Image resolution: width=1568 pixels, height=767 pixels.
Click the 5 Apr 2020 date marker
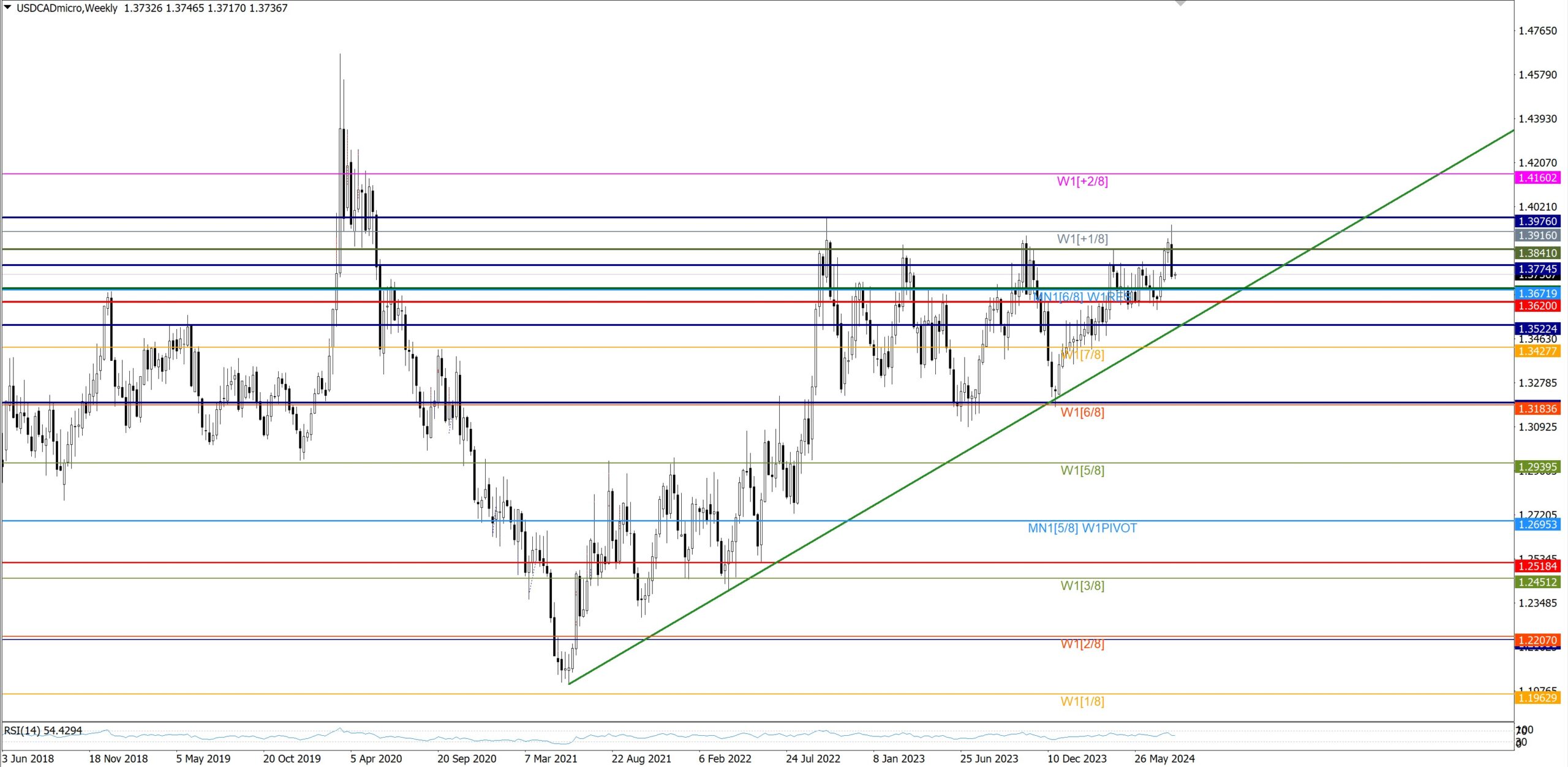tap(376, 758)
